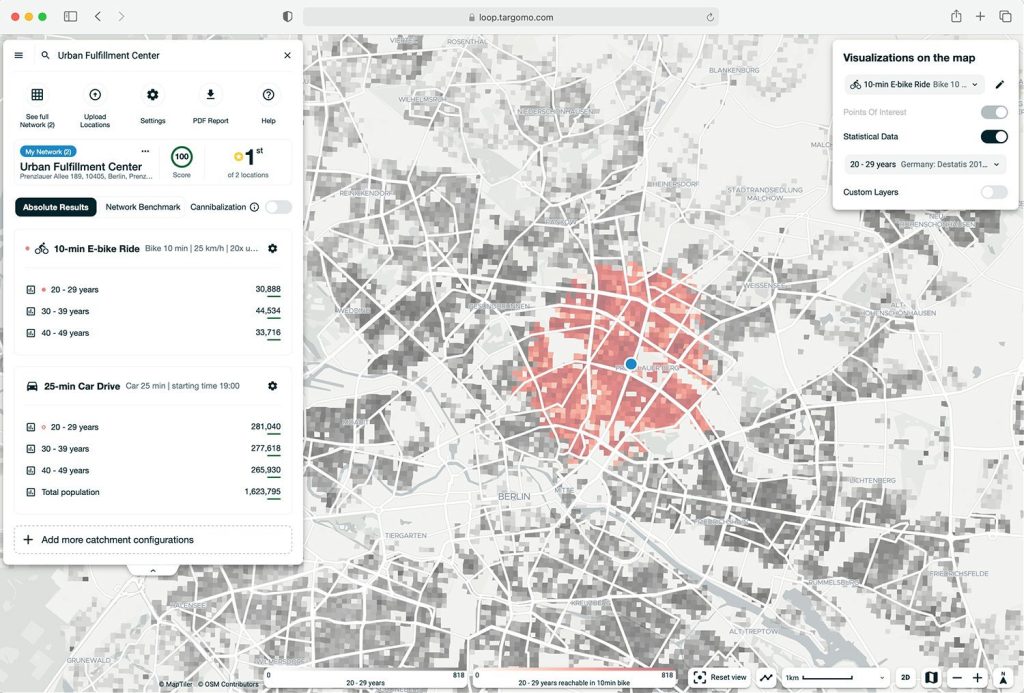The width and height of the screenshot is (1024, 693).
Task: Switch to the Network Benchmark tab
Action: [143, 207]
